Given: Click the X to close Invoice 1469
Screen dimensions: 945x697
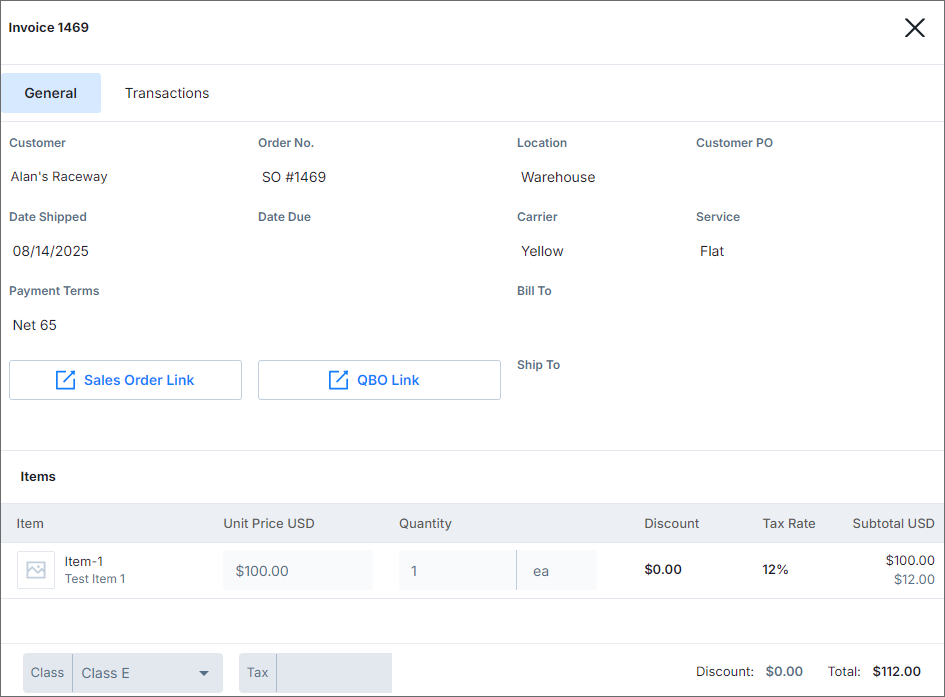Looking at the screenshot, I should pyautogui.click(x=915, y=28).
